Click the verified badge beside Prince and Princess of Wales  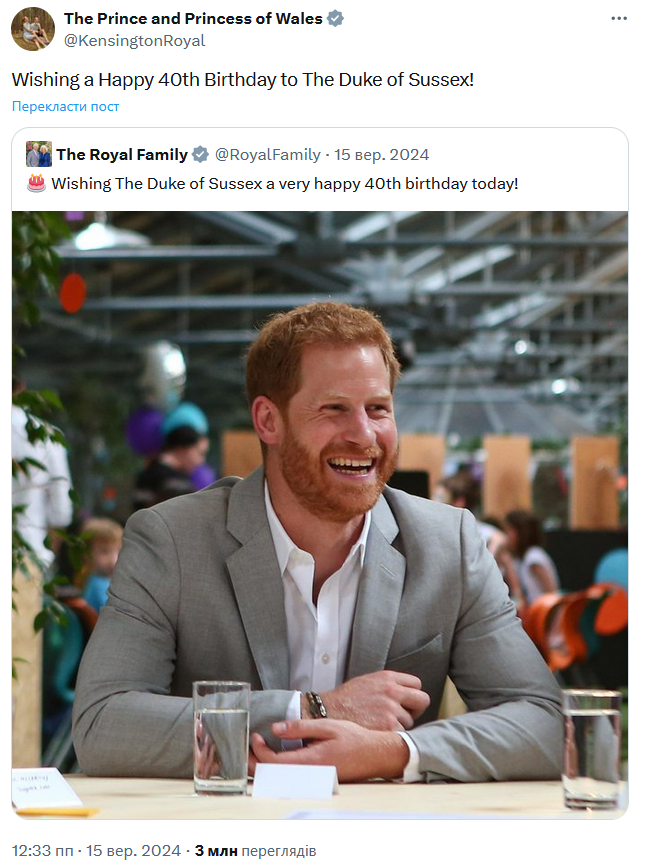point(336,19)
